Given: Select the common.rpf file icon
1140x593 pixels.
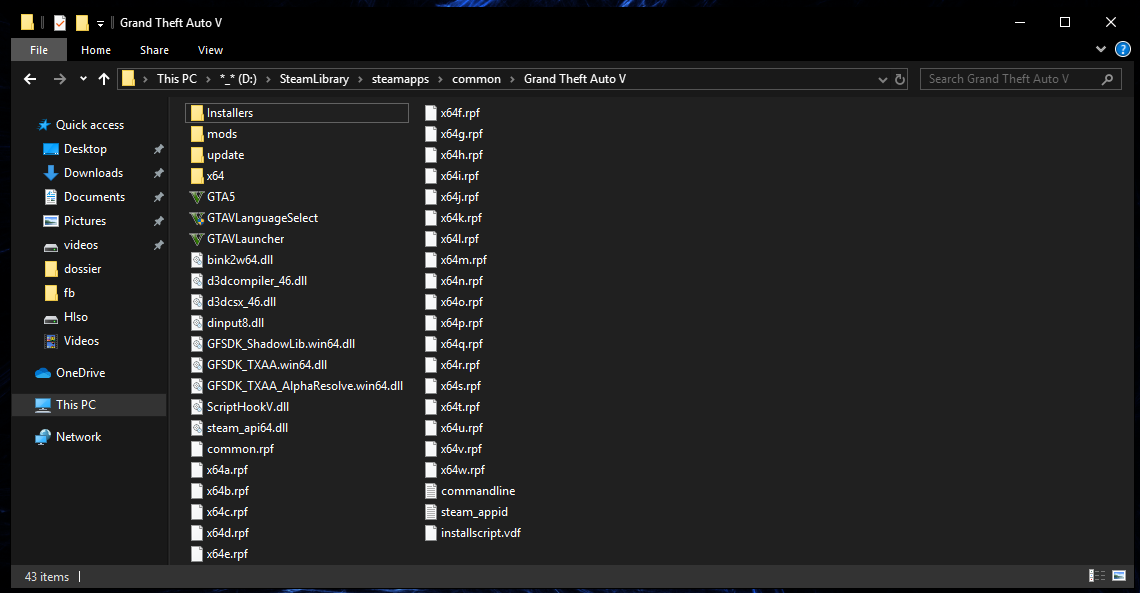Looking at the screenshot, I should 197,449.
